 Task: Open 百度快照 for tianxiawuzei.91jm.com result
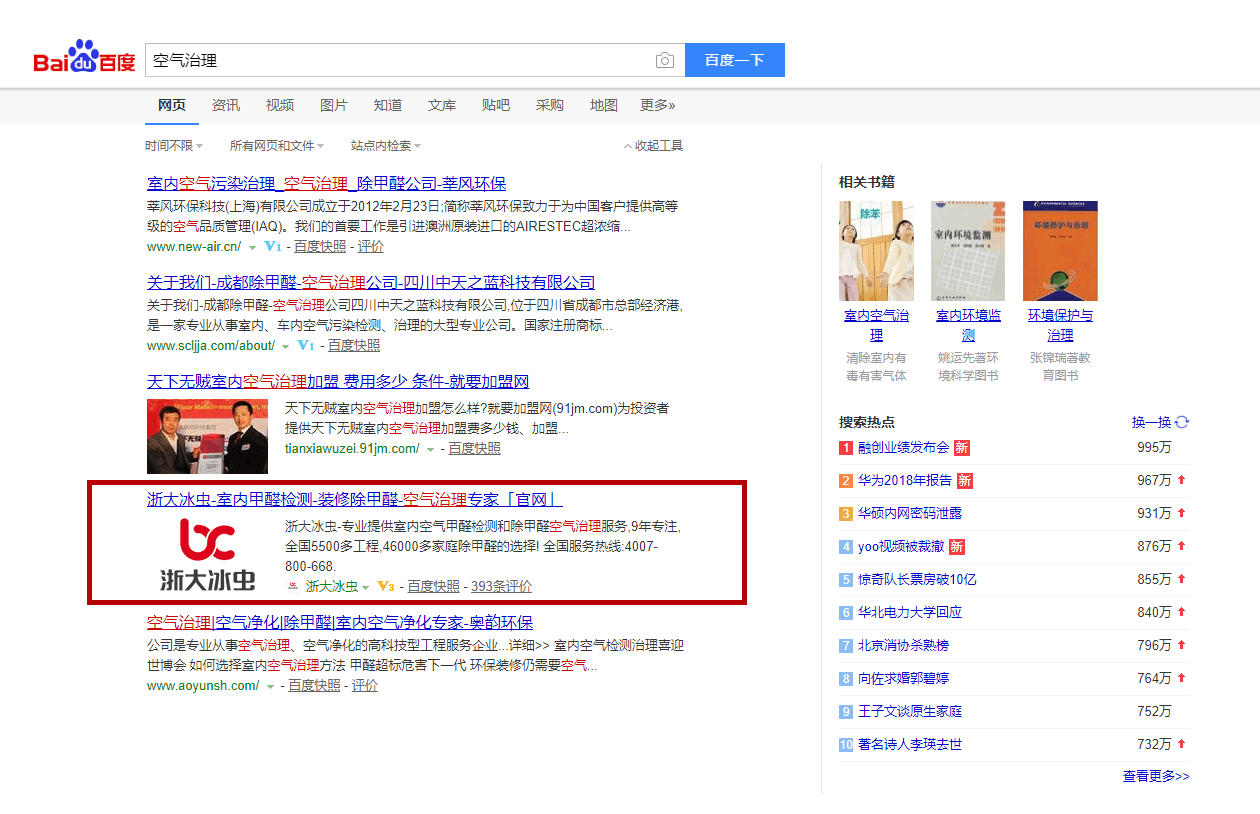pos(474,448)
